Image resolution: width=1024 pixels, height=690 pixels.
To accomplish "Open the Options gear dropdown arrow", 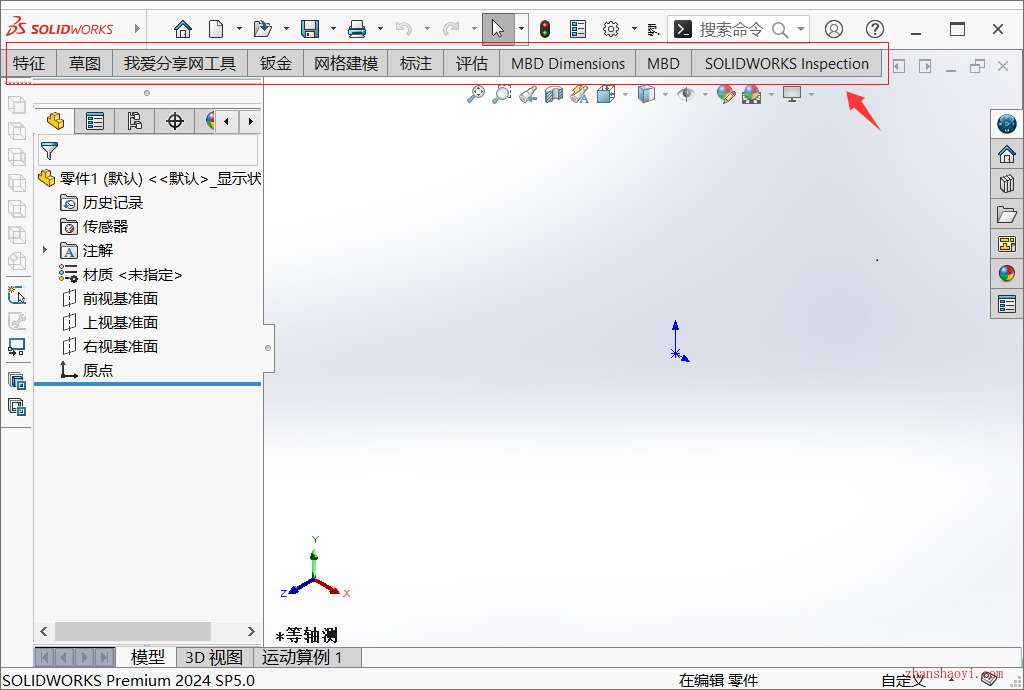I will 634,29.
